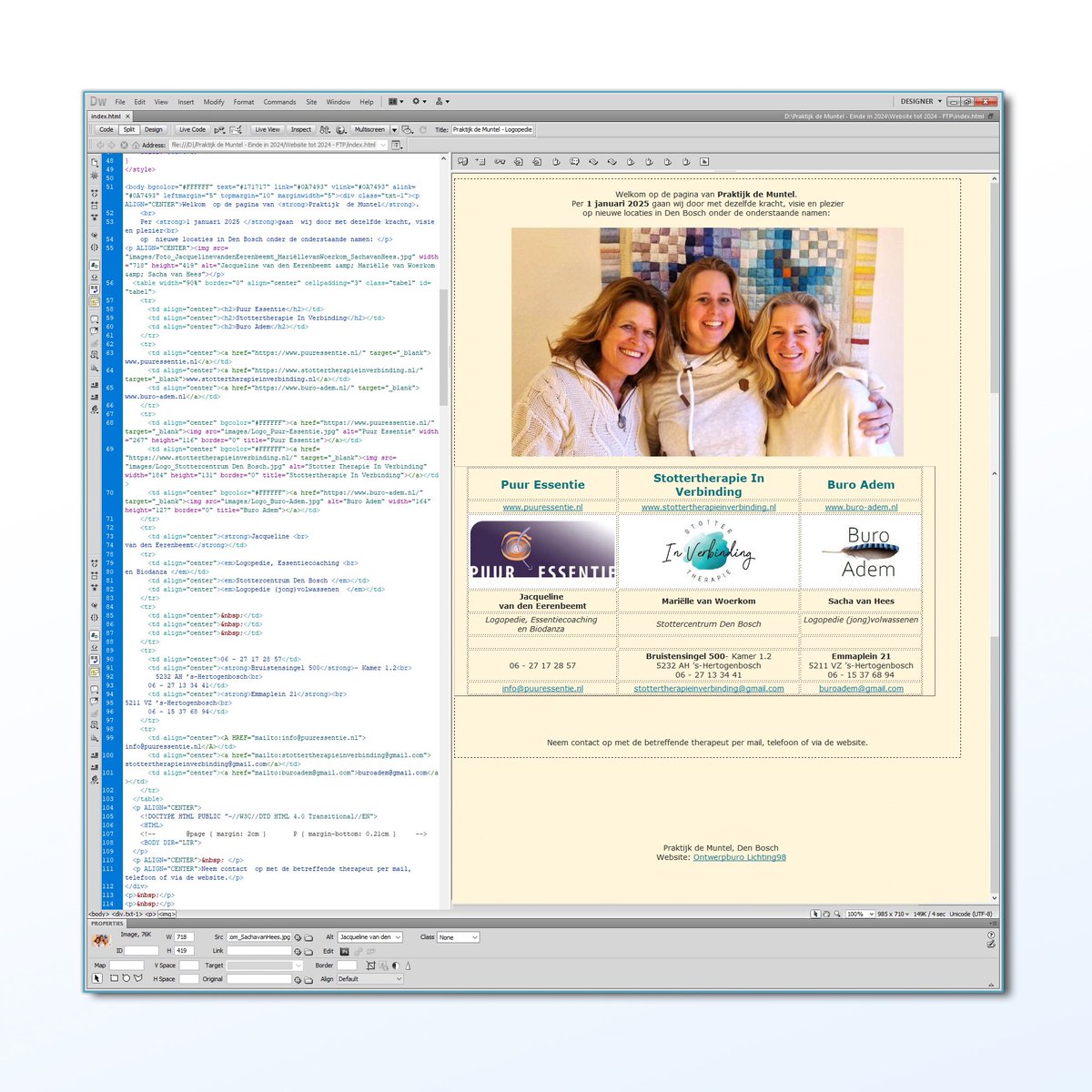Select the Polygon hotspot tool
Viewport: 1092px width, 1092px height.
pos(138,978)
